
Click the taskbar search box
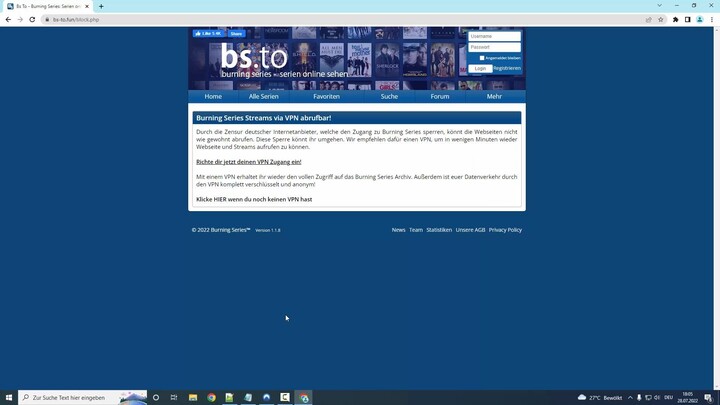click(x=83, y=398)
